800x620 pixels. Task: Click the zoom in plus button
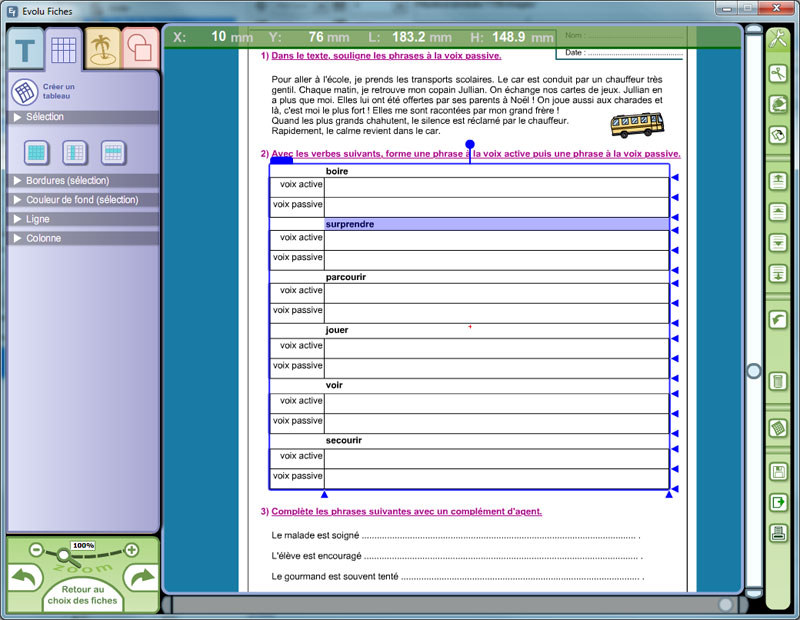click(x=131, y=550)
